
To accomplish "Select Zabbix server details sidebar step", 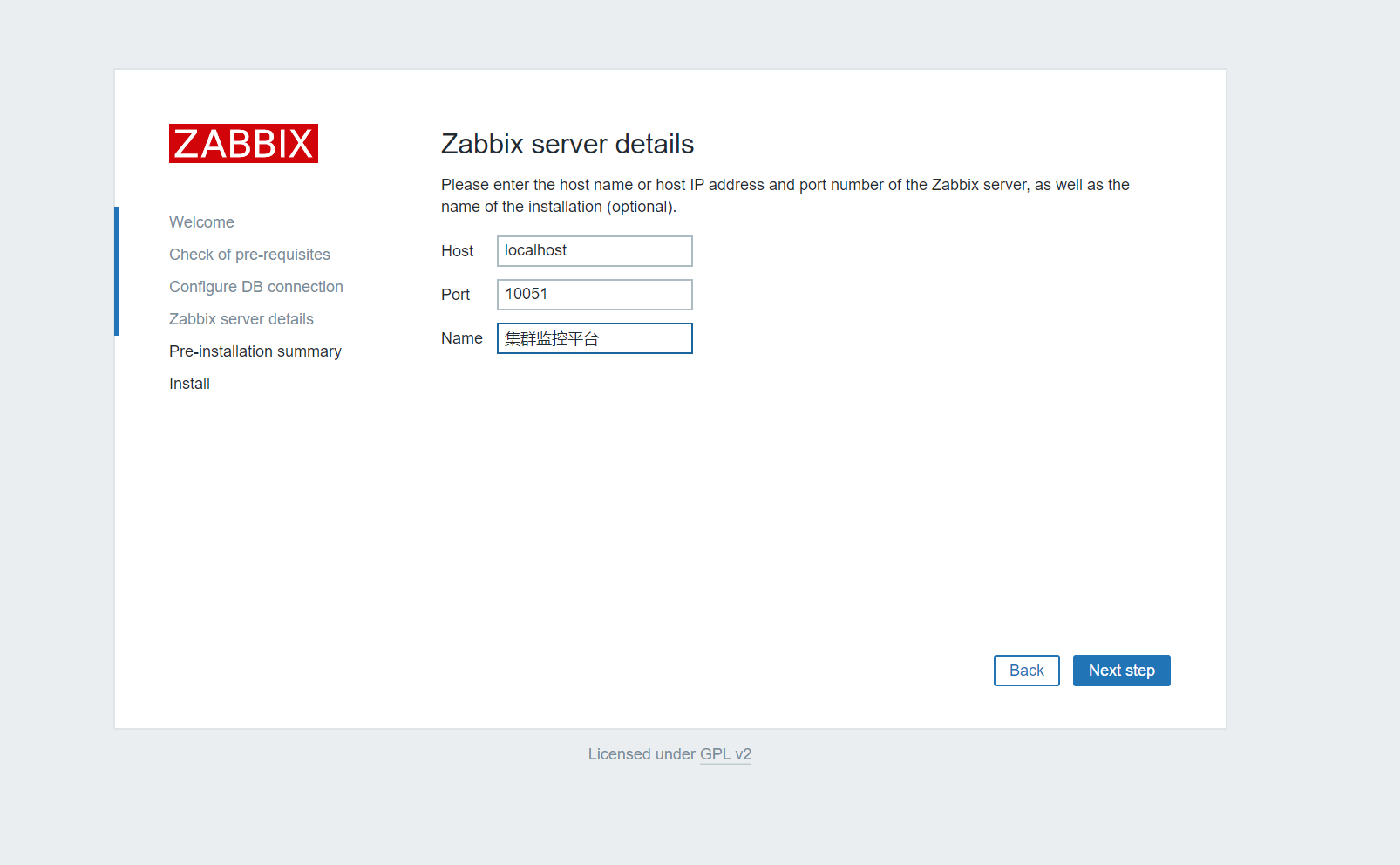I will pyautogui.click(x=241, y=319).
